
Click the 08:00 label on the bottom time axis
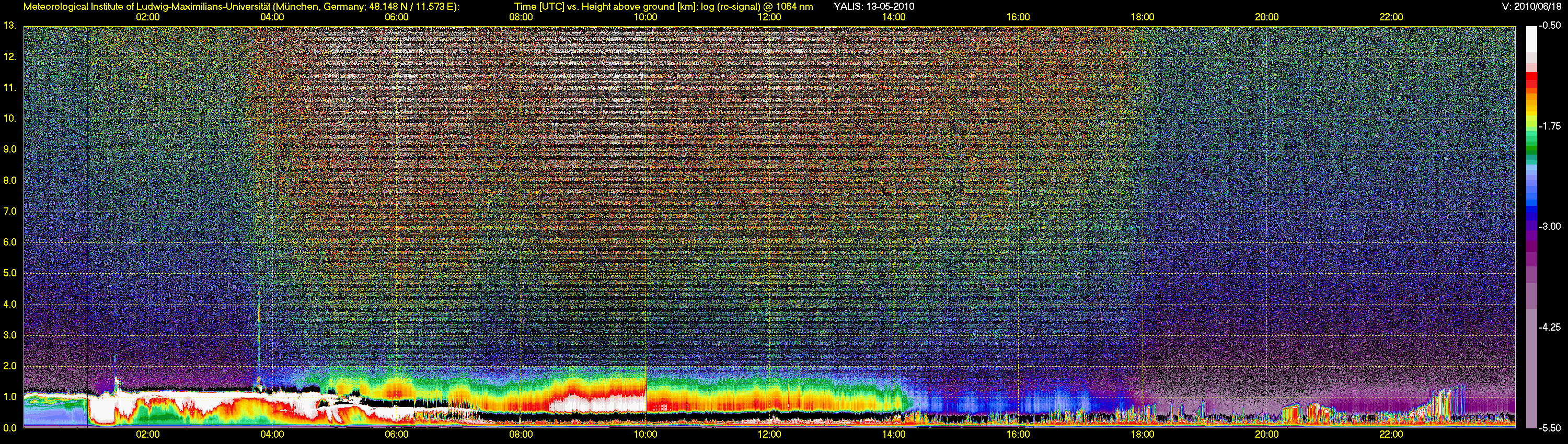click(521, 434)
